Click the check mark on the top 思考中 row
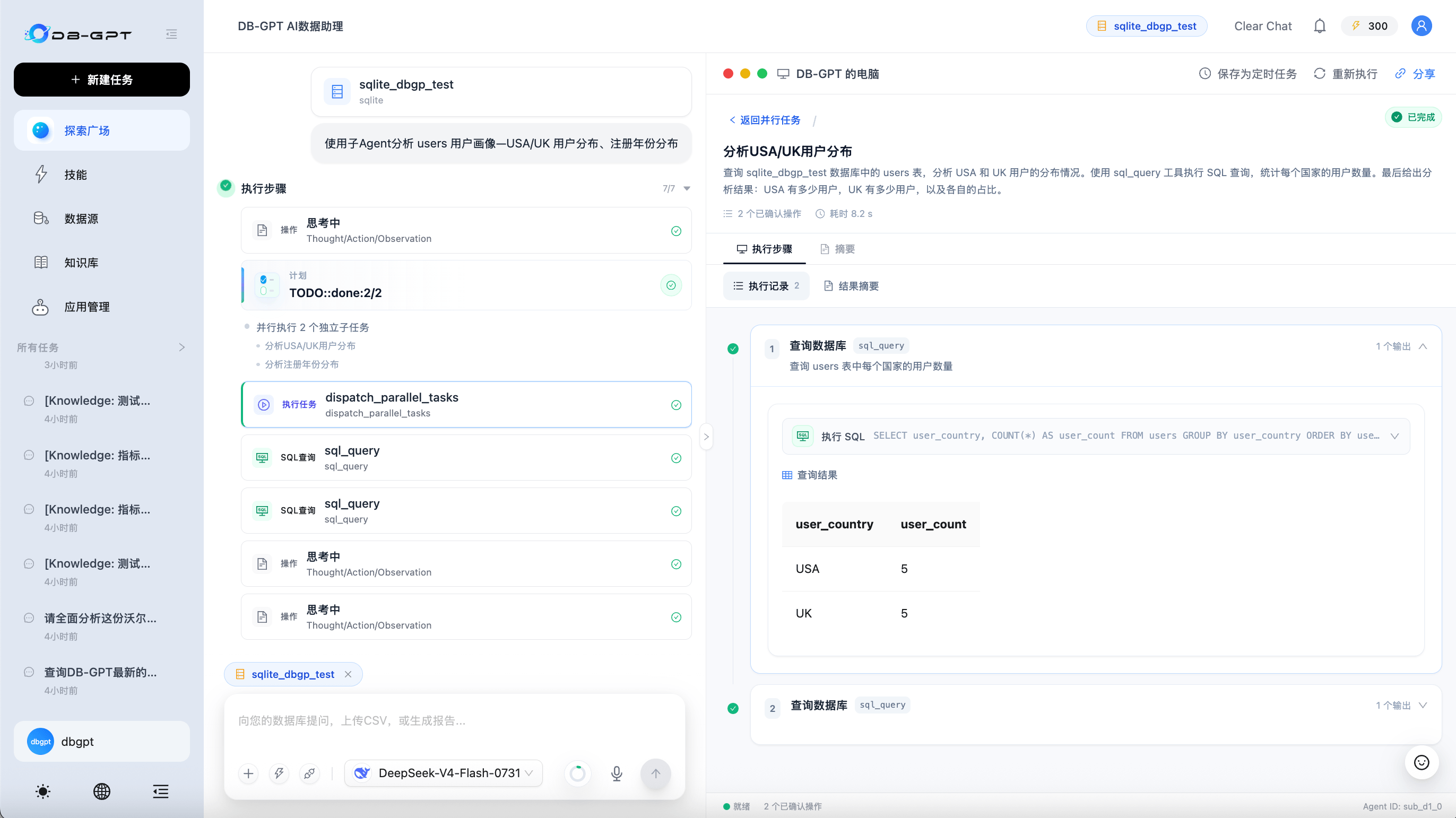 (676, 231)
